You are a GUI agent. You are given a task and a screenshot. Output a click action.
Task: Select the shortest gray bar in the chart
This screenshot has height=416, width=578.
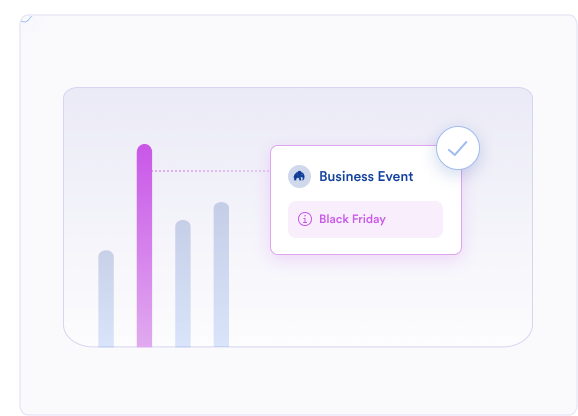(106, 299)
